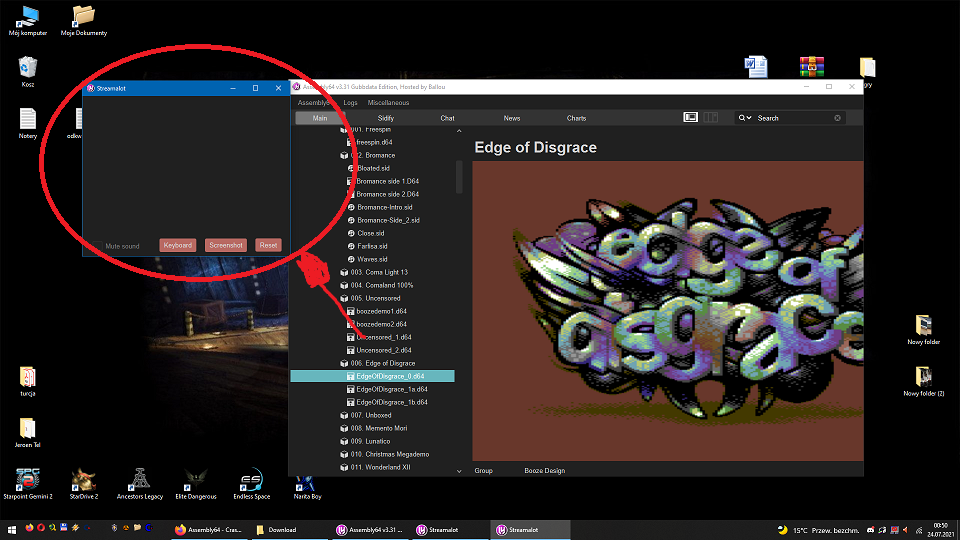Image resolution: width=960 pixels, height=540 pixels.
Task: Click the Reset button in Streamalot
Action: click(268, 245)
